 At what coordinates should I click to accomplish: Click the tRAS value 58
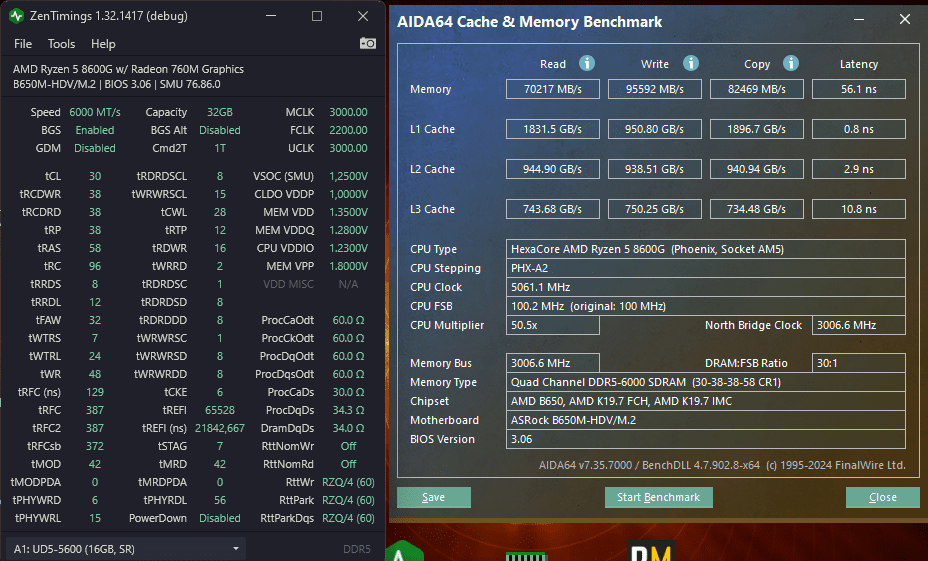point(95,248)
